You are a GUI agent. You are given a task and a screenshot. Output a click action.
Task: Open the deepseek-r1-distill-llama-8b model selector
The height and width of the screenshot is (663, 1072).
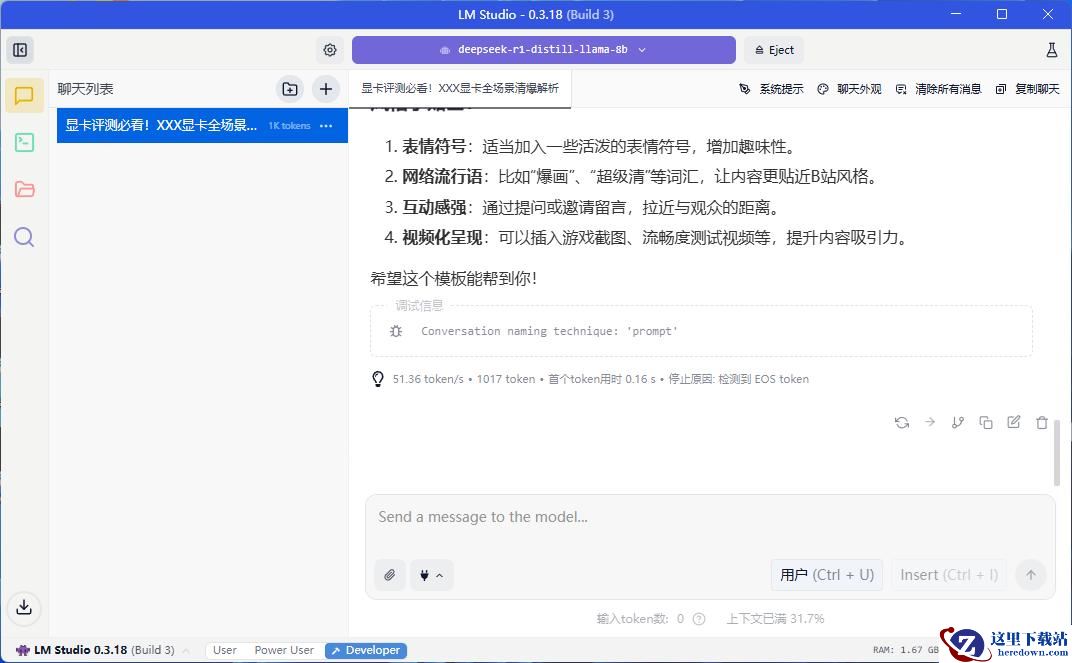tap(544, 50)
